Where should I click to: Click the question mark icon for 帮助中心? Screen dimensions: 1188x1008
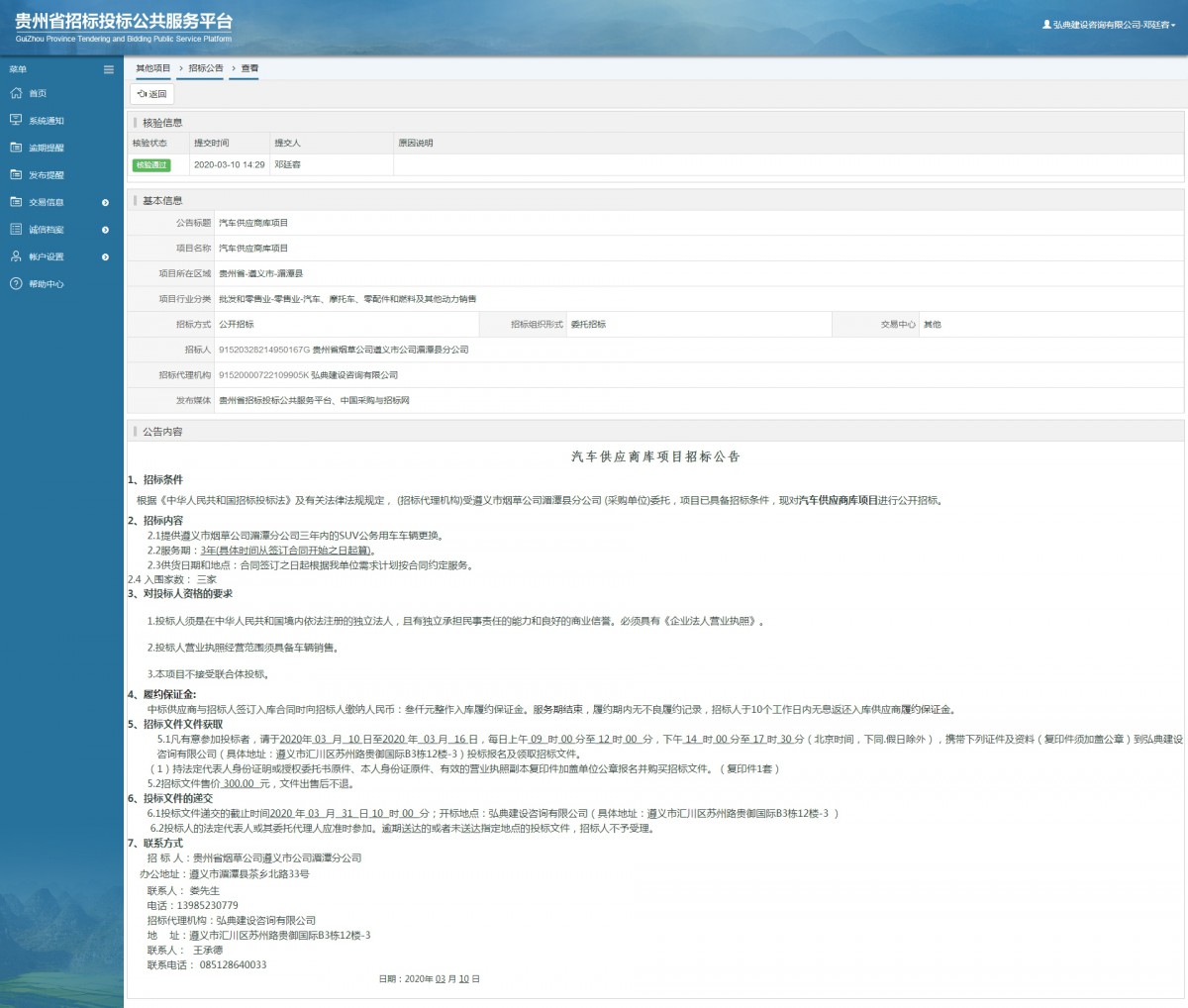[x=16, y=284]
